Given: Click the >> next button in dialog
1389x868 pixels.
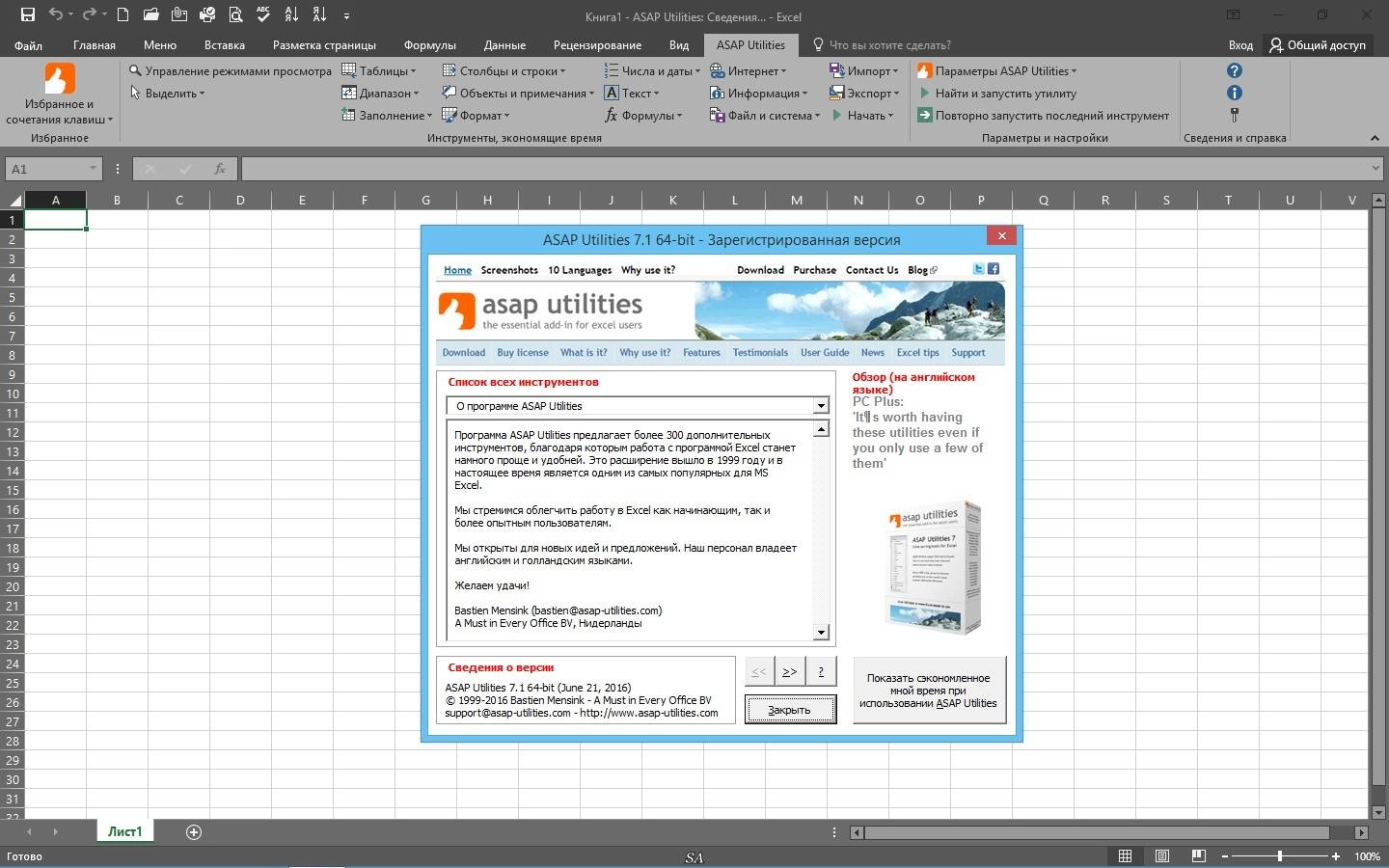Looking at the screenshot, I should click(x=789, y=671).
